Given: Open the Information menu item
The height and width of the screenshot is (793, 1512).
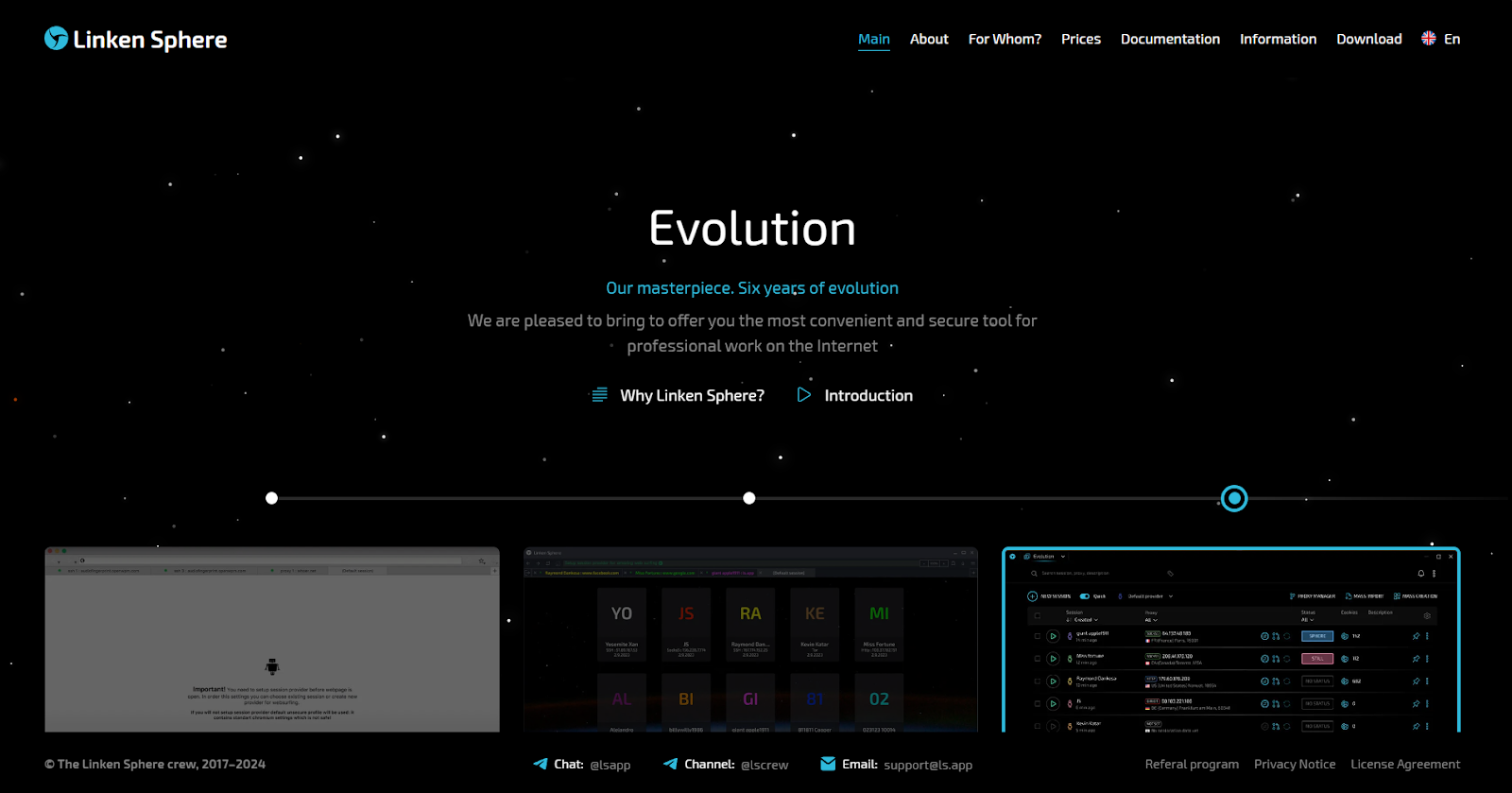Looking at the screenshot, I should (x=1278, y=39).
